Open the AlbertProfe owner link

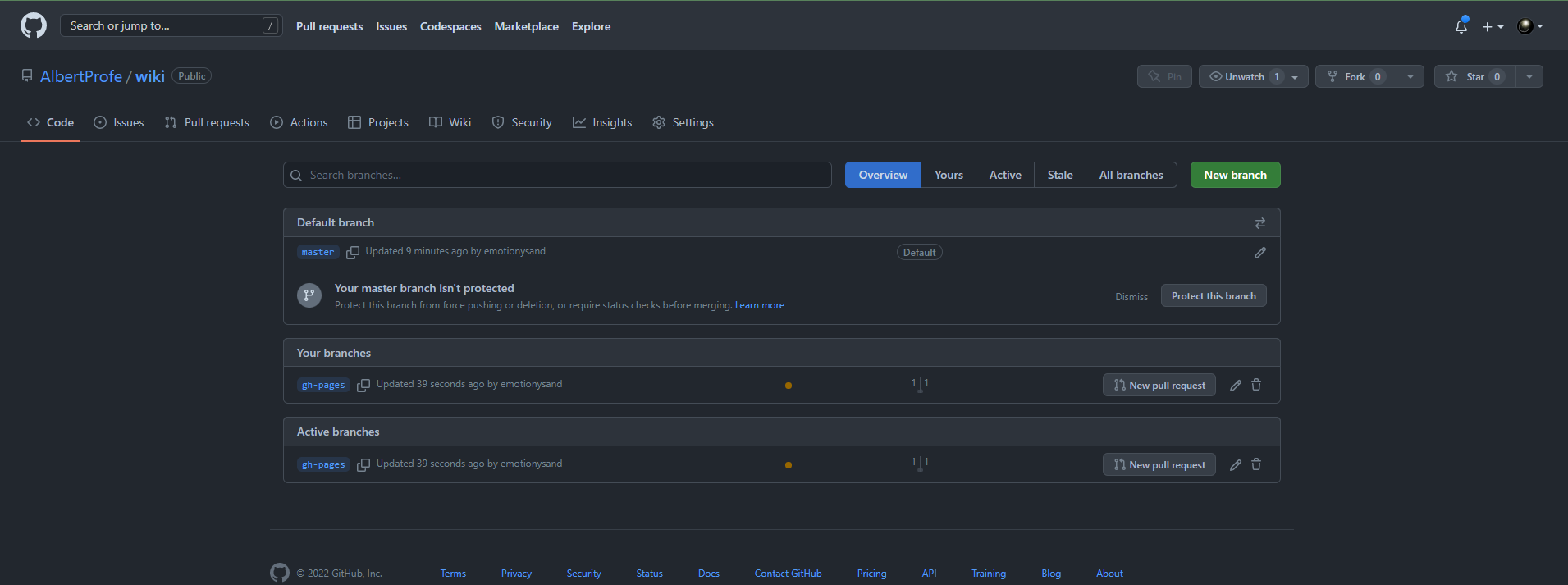click(x=81, y=76)
